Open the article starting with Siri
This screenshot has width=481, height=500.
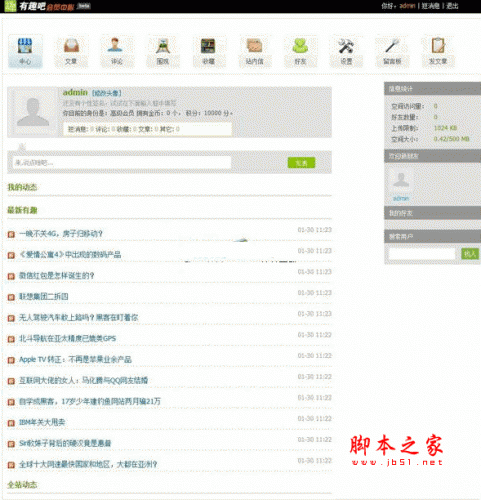point(65,444)
